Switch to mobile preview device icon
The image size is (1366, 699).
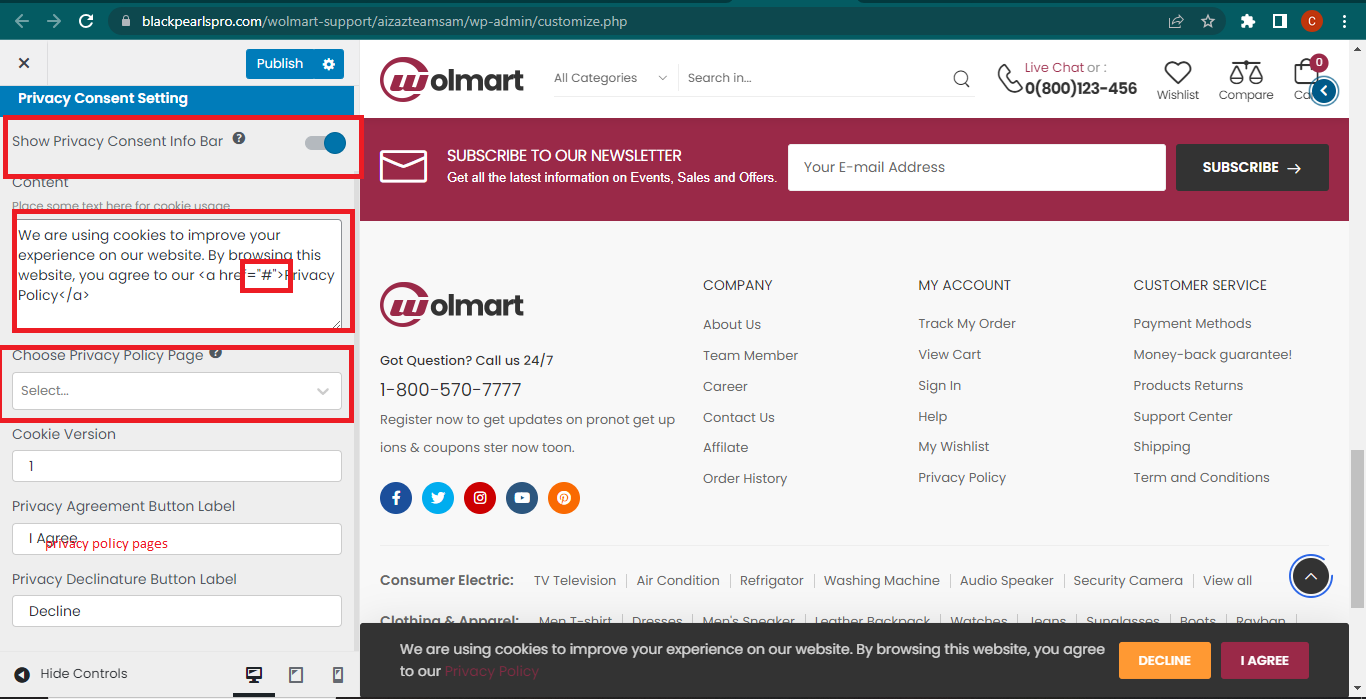(x=337, y=675)
